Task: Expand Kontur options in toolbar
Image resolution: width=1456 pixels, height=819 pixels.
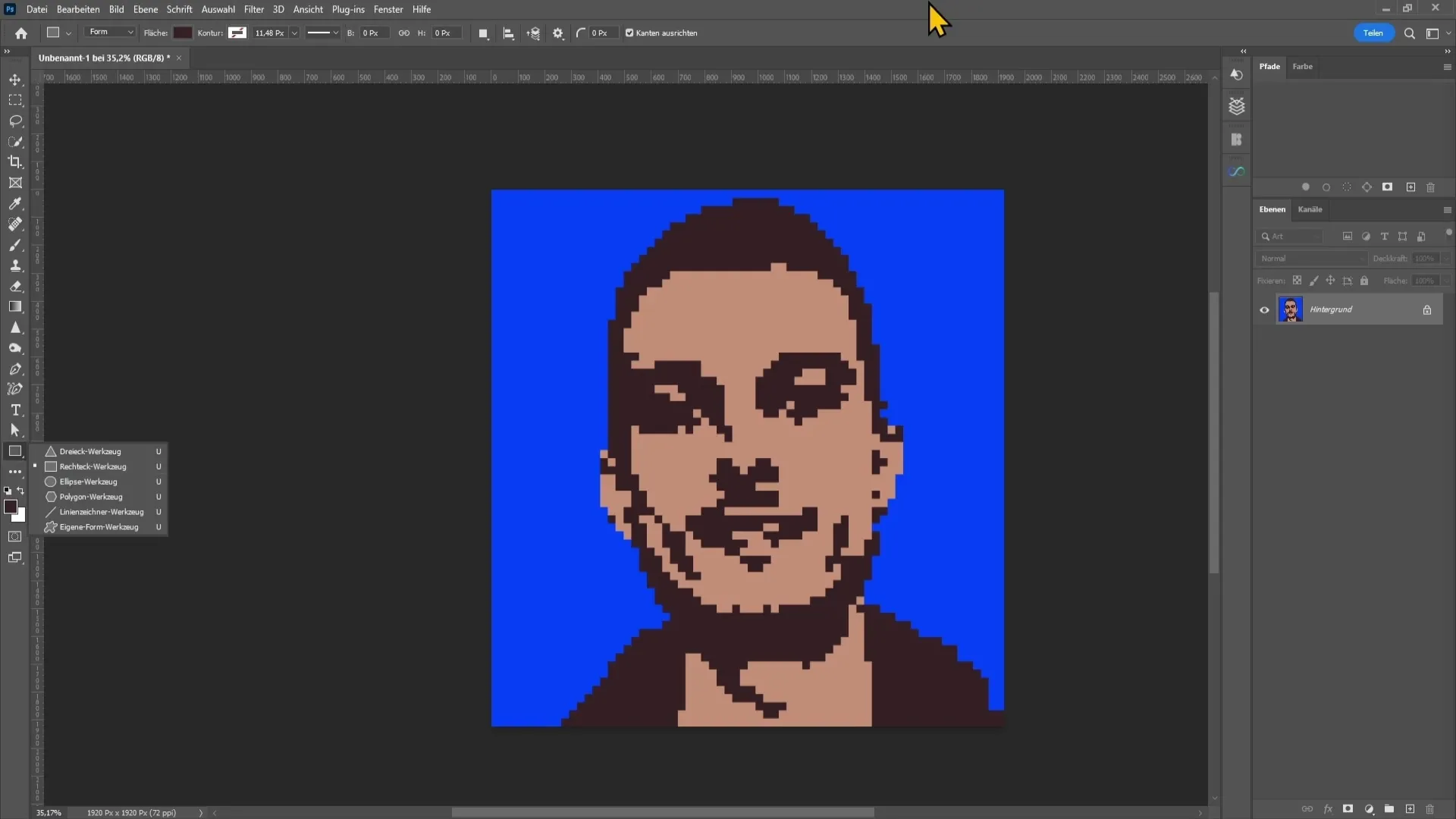Action: [237, 33]
